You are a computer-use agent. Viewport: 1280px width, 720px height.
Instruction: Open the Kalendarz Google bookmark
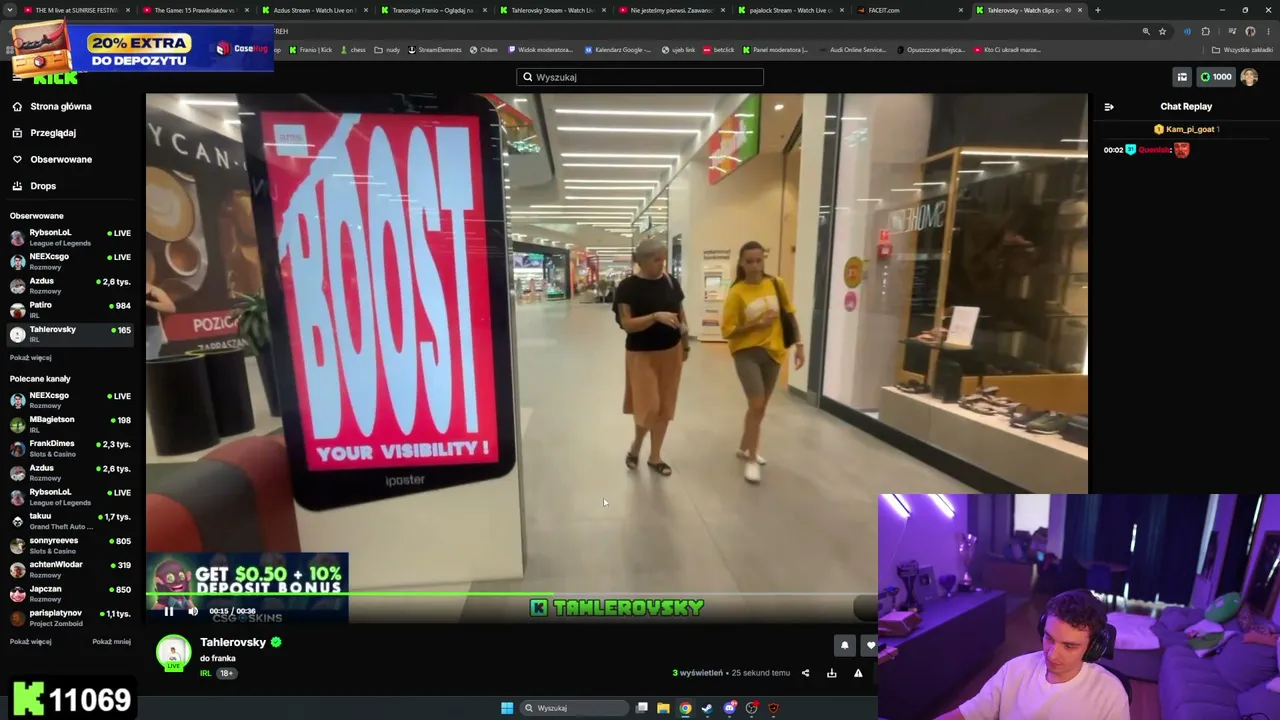pyautogui.click(x=618, y=50)
